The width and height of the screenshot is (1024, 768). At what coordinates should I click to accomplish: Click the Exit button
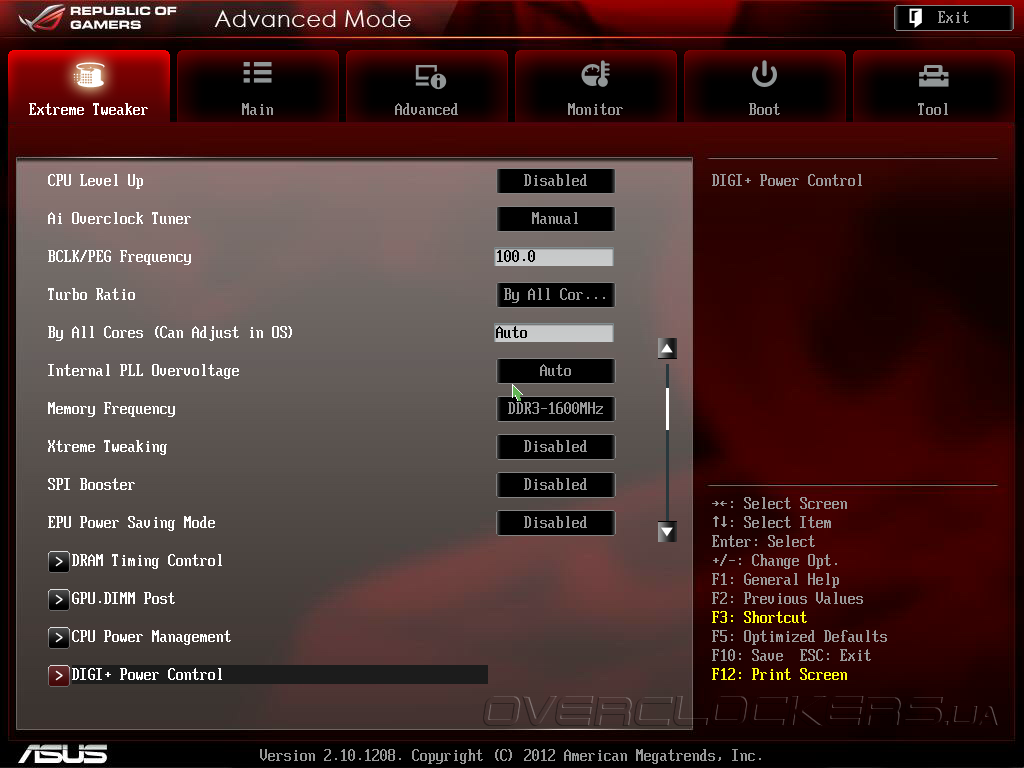953,18
